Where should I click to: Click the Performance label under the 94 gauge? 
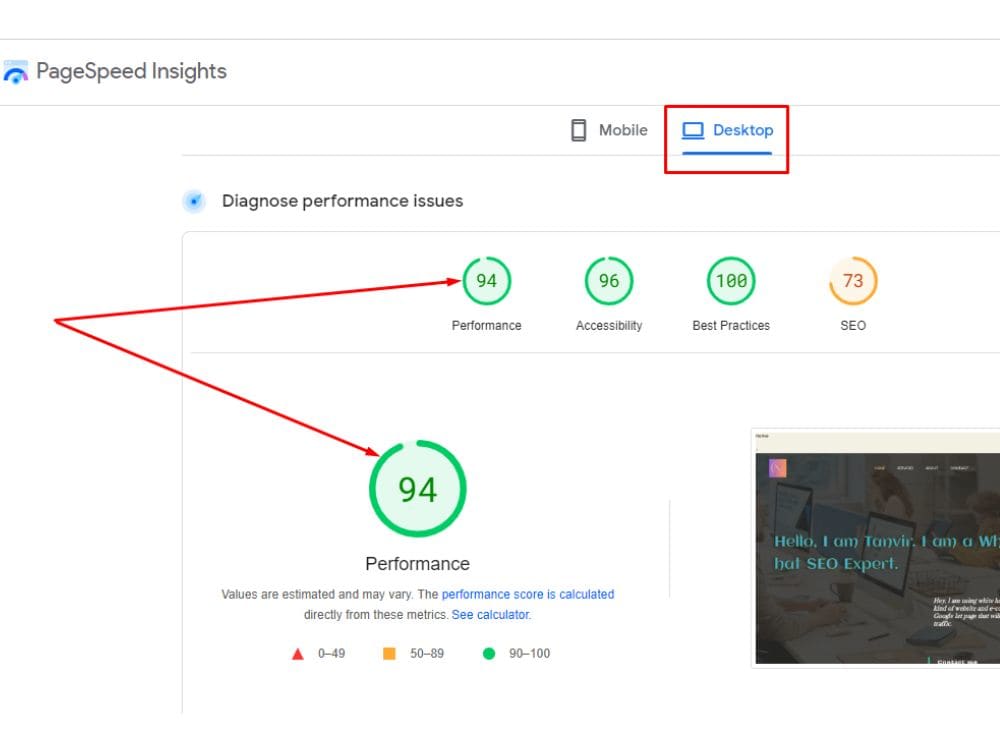coord(486,325)
